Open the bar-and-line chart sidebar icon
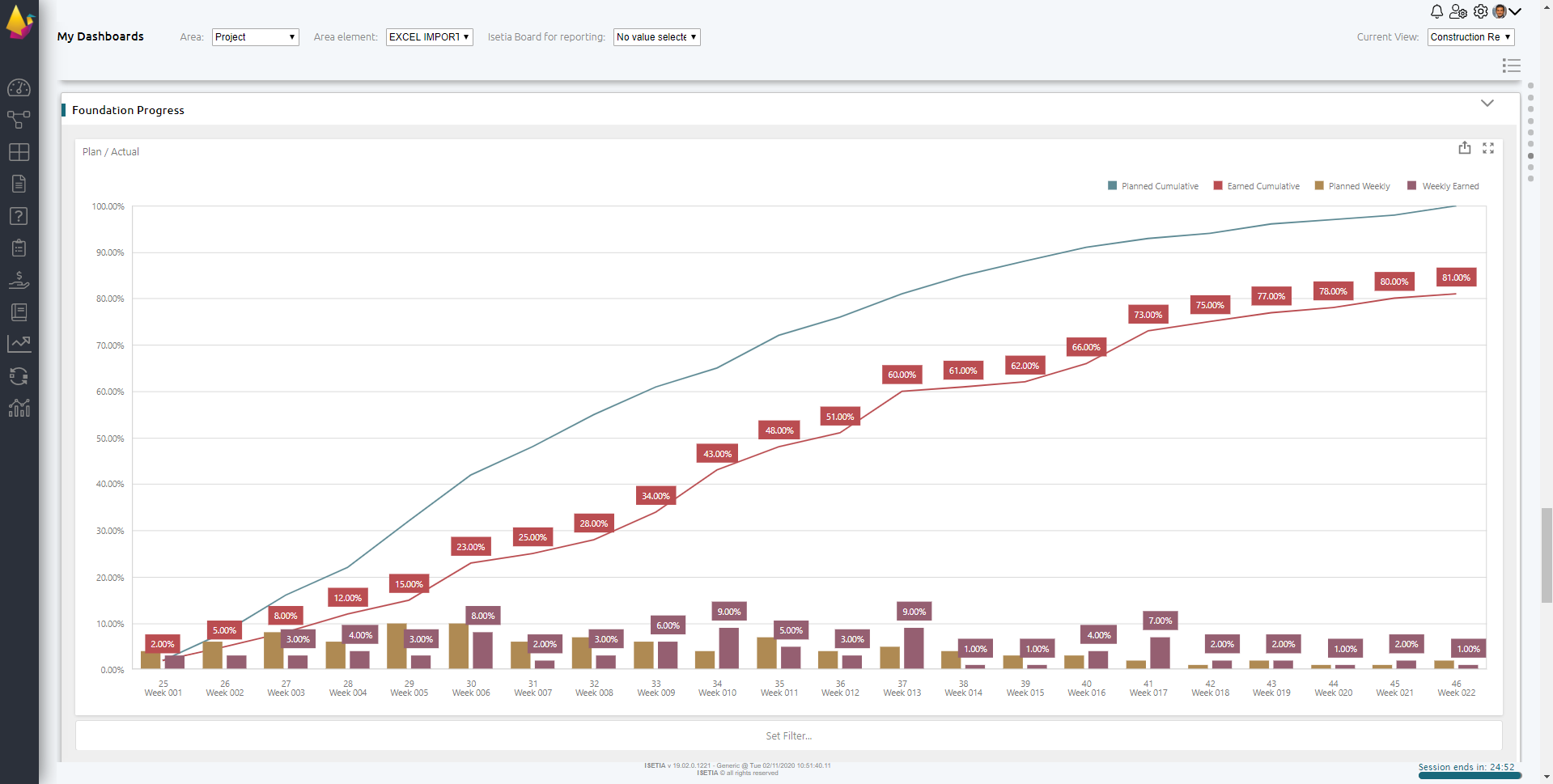 (x=19, y=408)
